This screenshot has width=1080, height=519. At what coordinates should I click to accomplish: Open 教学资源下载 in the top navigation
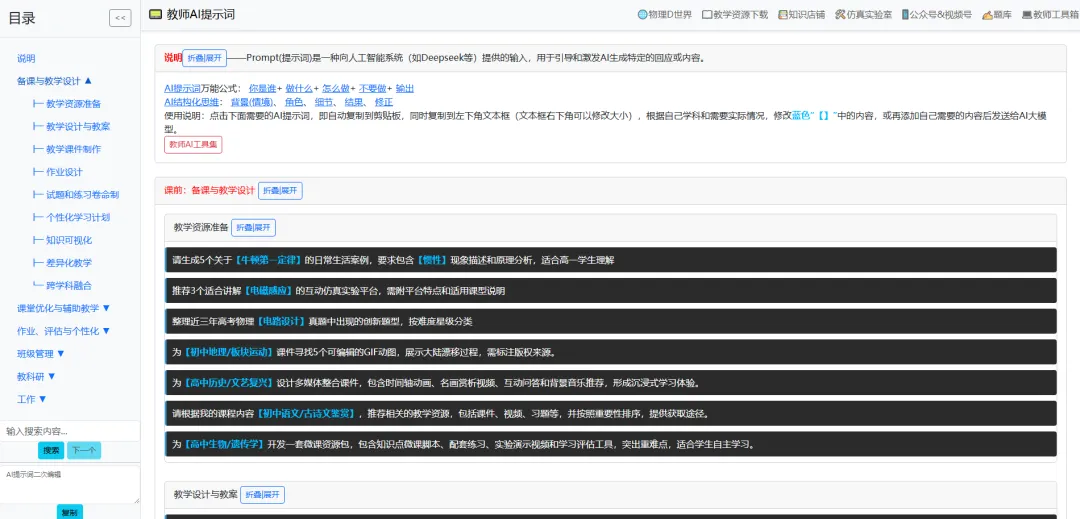click(735, 14)
